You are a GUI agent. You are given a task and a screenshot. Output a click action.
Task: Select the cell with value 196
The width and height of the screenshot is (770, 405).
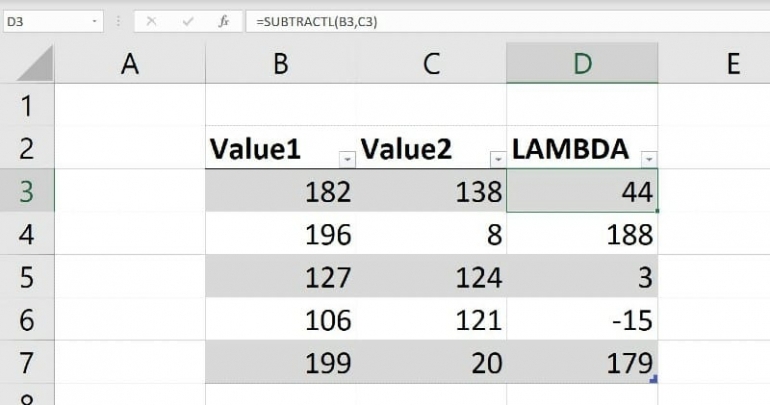[281, 234]
